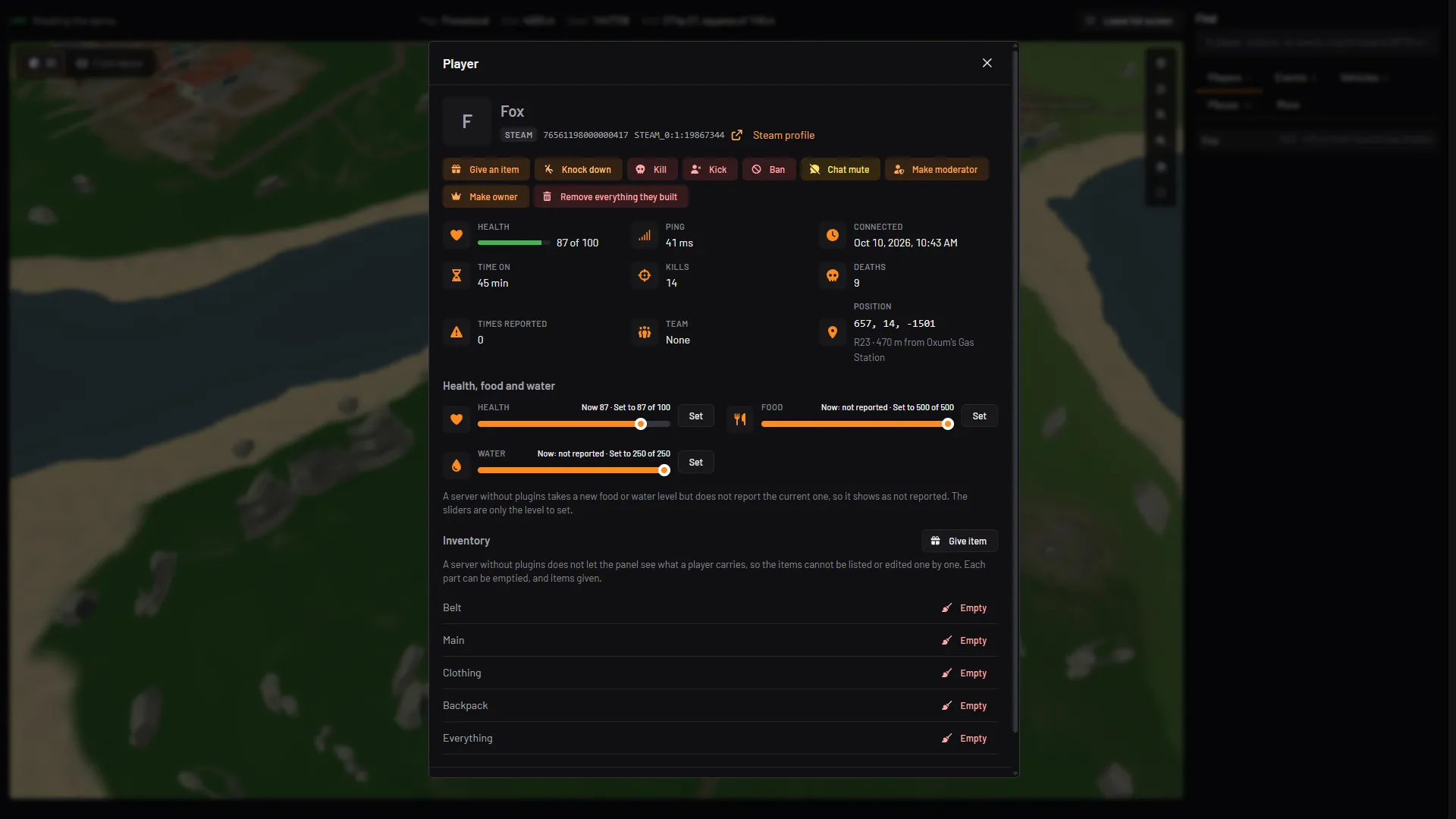1456x819 pixels.
Task: Open the Steam profile link
Action: click(x=783, y=135)
